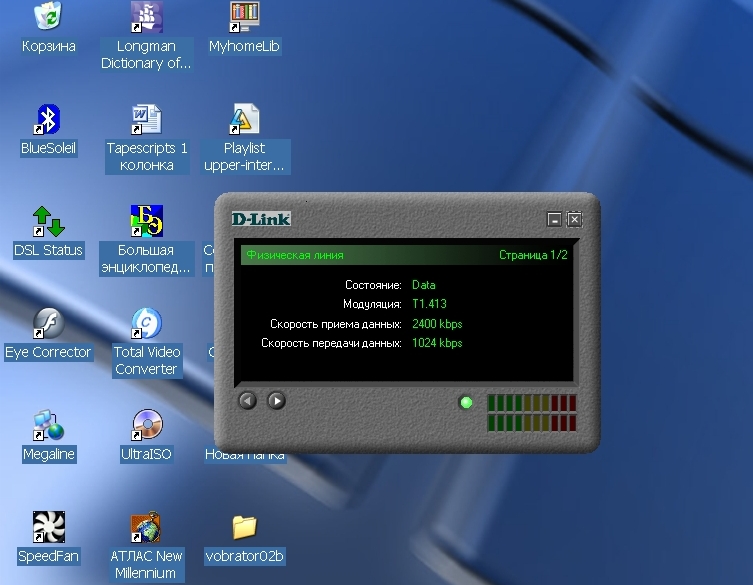Click the D-Link logo in widget
Image resolution: width=753 pixels, height=585 pixels.
click(x=261, y=219)
